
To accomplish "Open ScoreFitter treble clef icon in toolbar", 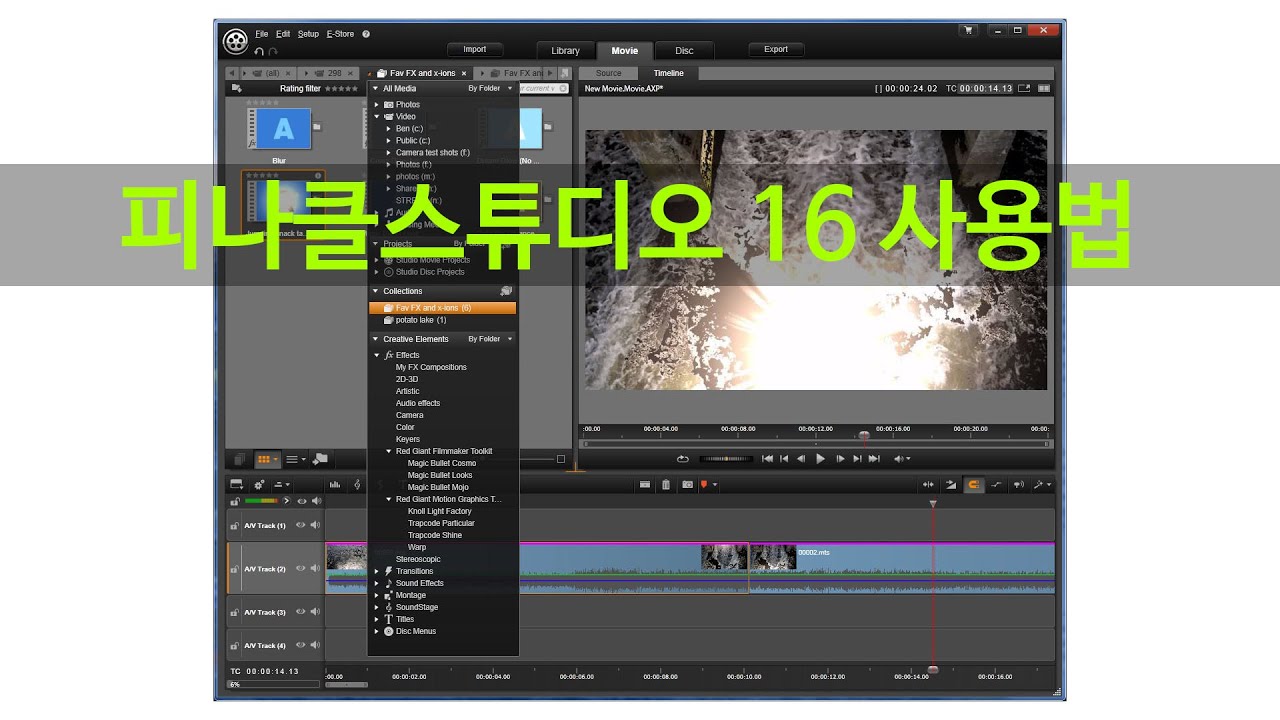I will click(357, 485).
